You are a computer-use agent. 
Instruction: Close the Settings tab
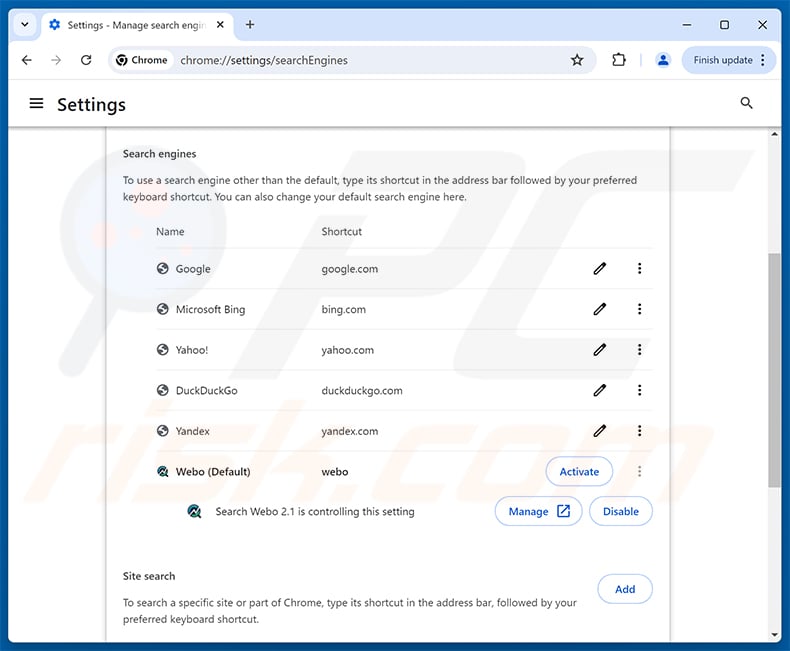(x=220, y=25)
